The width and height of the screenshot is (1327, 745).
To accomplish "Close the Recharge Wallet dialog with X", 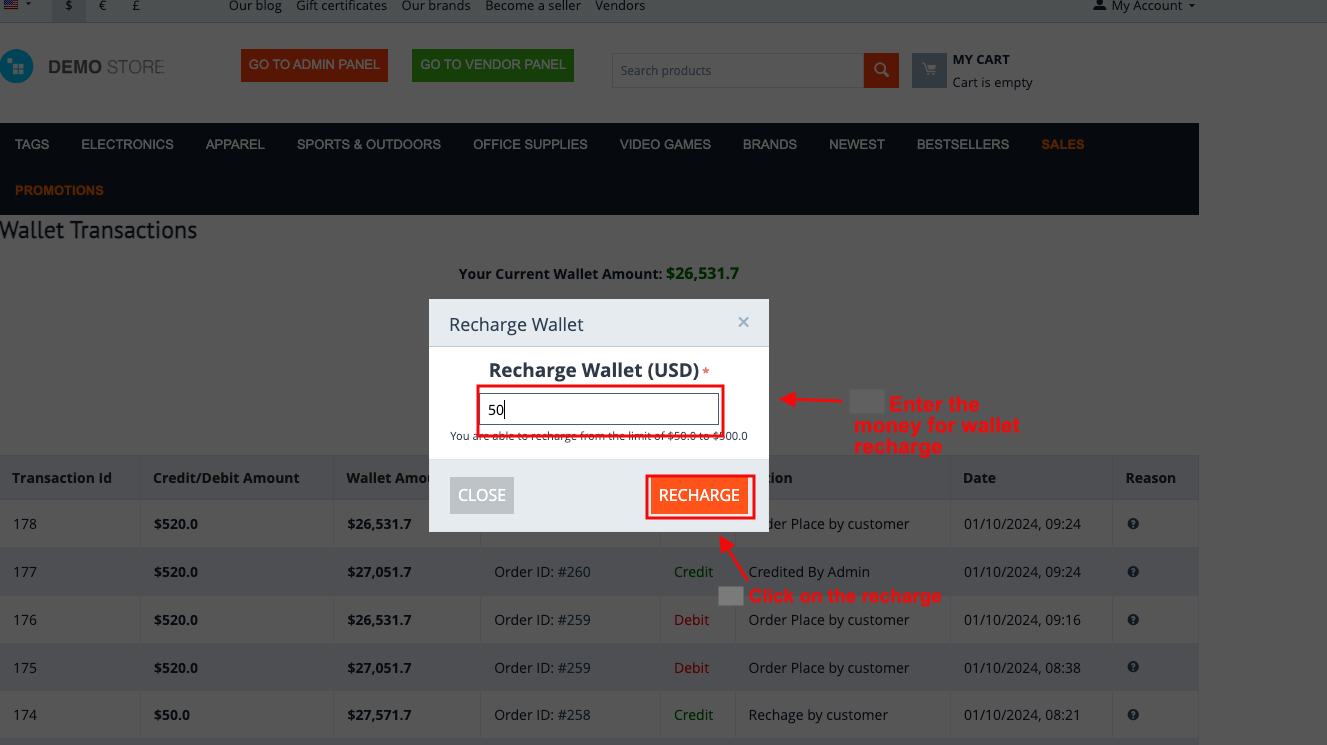I will click(x=743, y=322).
